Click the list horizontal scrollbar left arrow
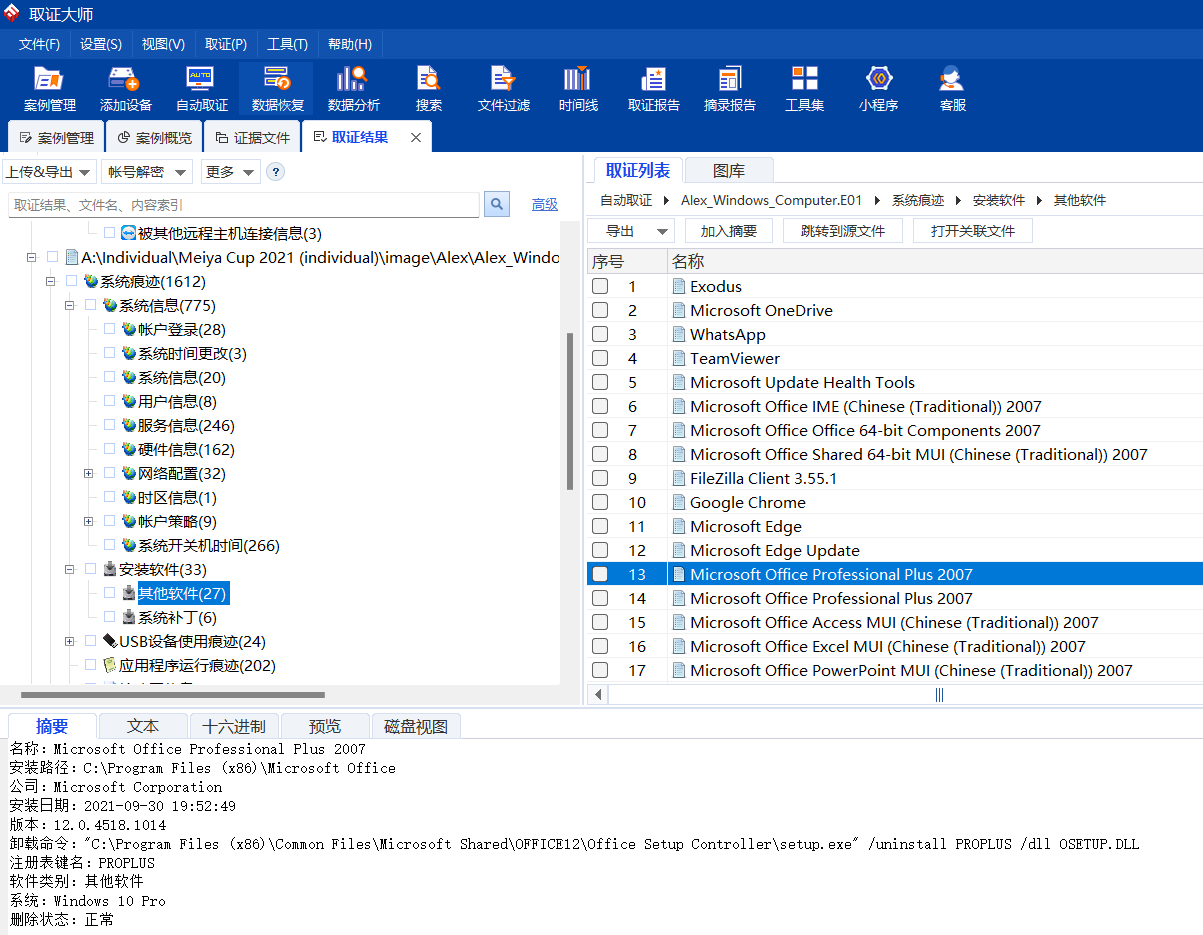The height and width of the screenshot is (935, 1203). click(x=598, y=695)
